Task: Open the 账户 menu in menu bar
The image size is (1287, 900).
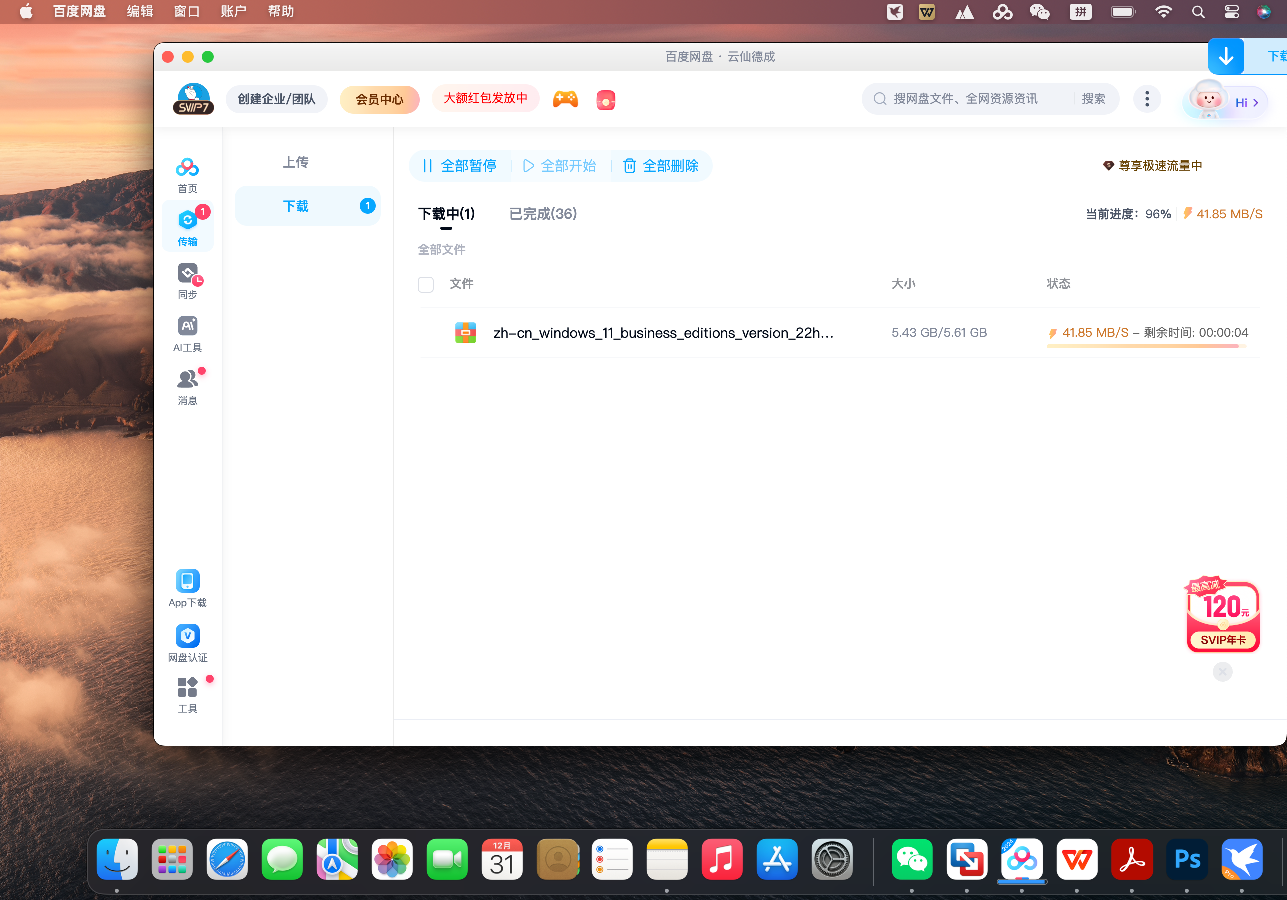Action: click(234, 12)
